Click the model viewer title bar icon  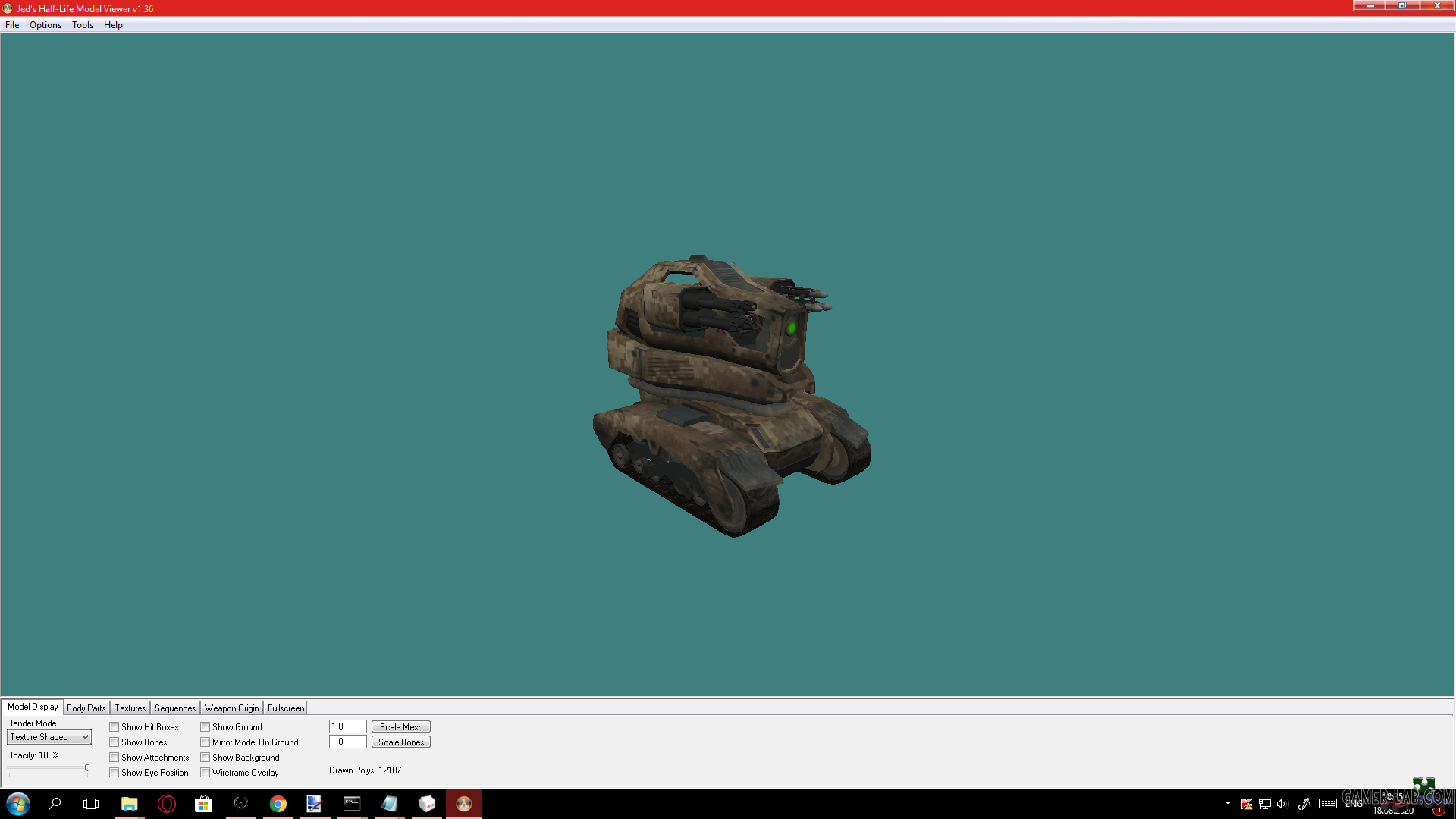coord(8,8)
